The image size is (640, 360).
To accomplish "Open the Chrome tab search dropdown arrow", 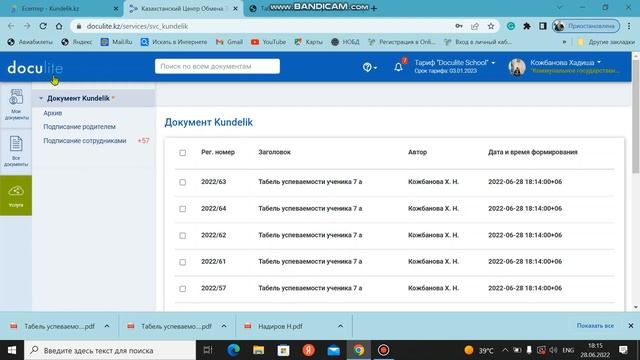I will coord(559,8).
